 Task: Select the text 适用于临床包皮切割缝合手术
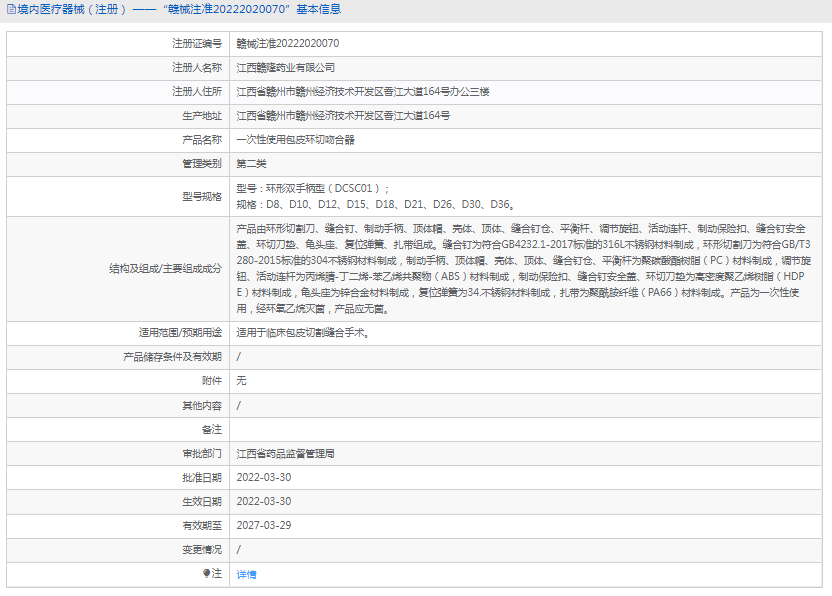click(x=302, y=333)
